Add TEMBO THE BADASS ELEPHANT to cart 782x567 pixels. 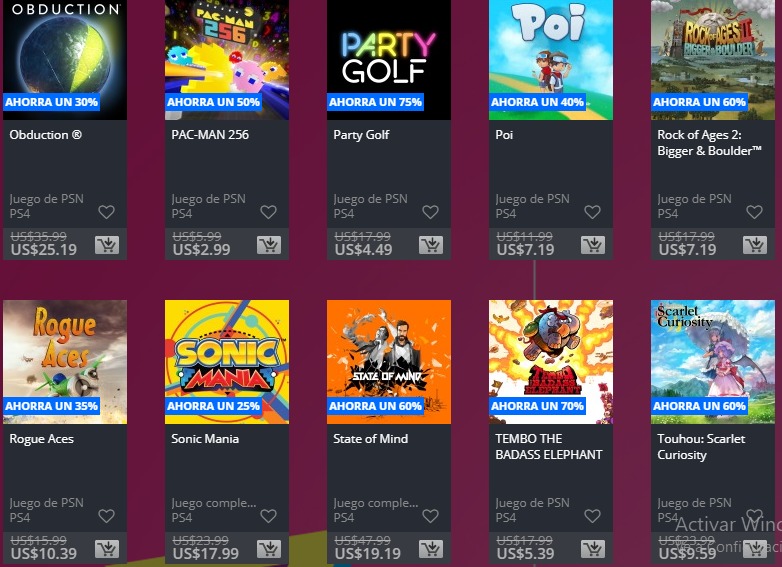point(593,549)
